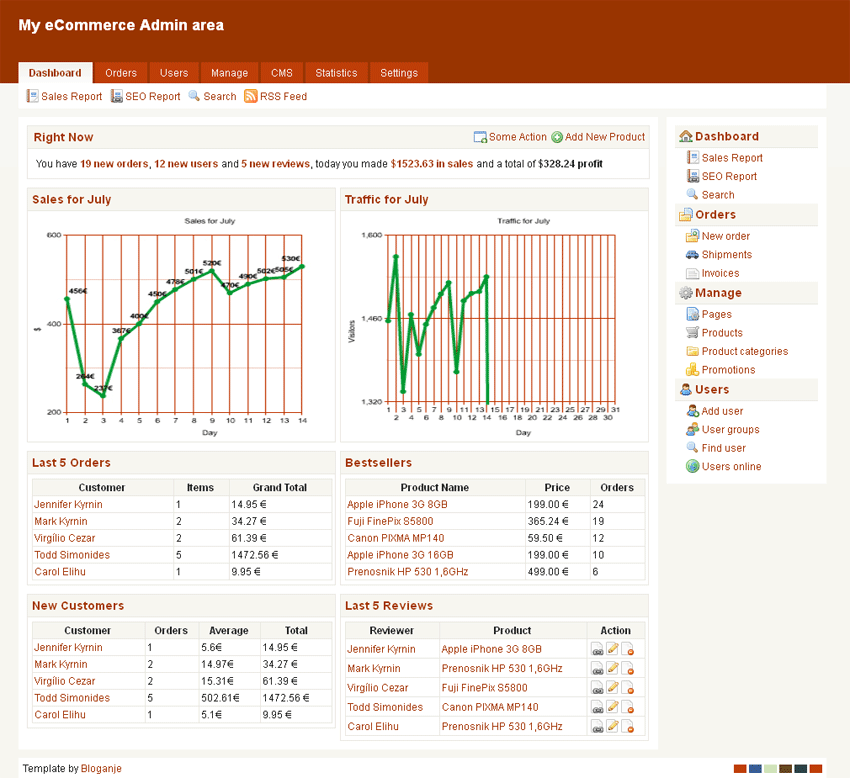Click the delete icon for Carol Elihu's review
The height and width of the screenshot is (778, 850).
(628, 727)
